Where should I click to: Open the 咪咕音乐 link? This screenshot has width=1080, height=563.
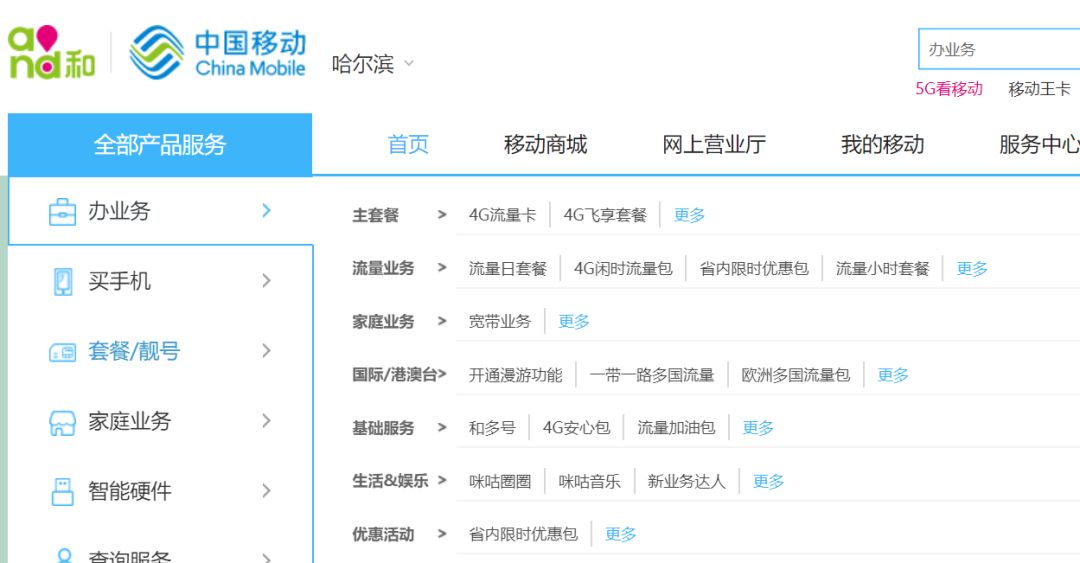pyautogui.click(x=590, y=482)
